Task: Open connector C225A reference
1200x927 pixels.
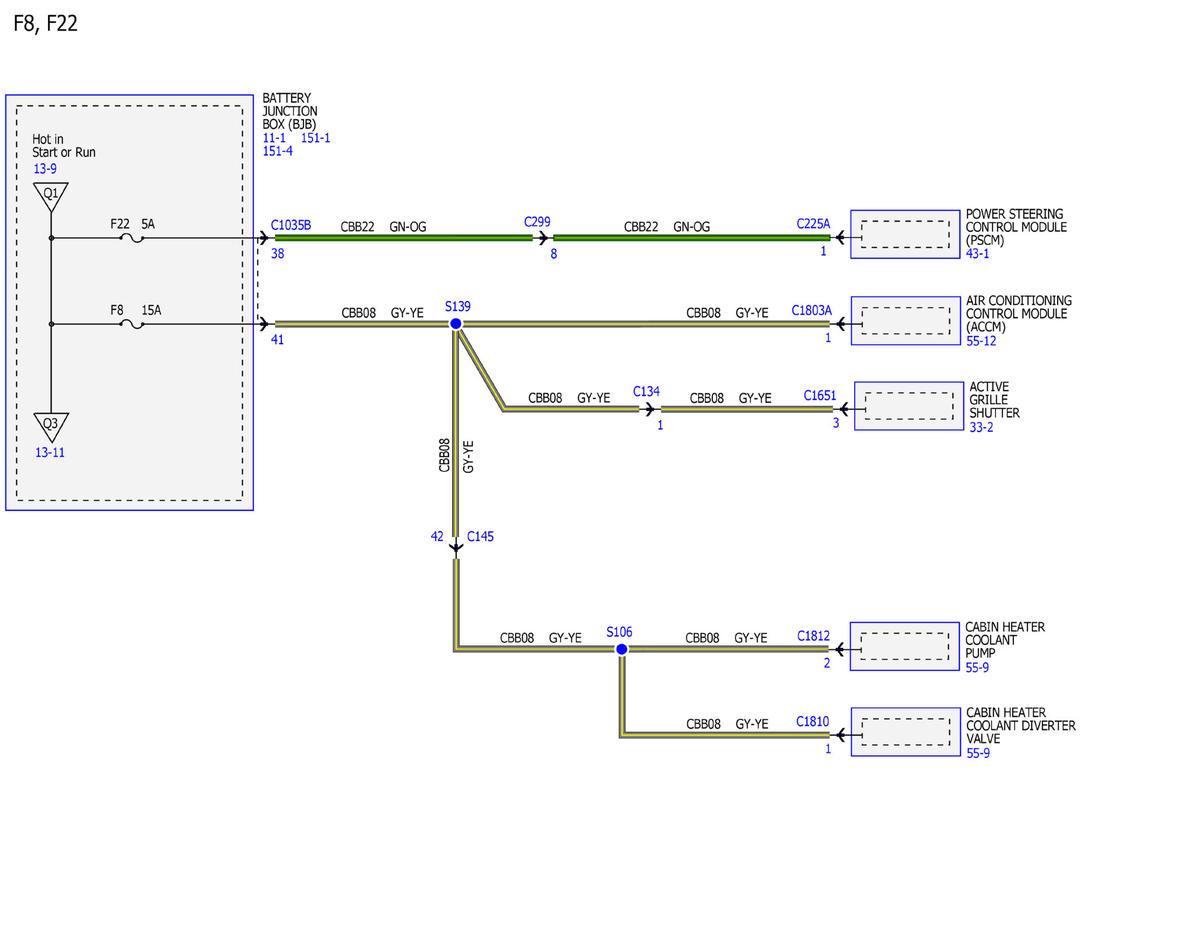Action: pos(813,225)
